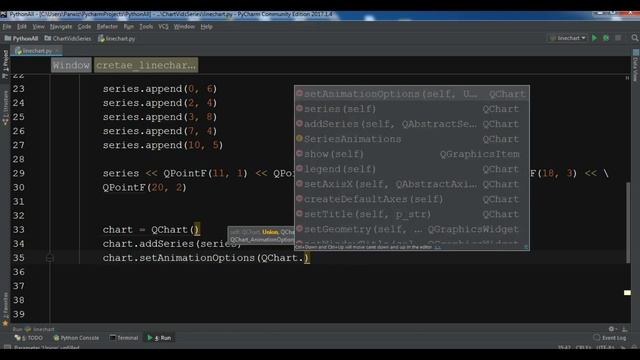
Task: Choose createDefaultAxes(self) completion suggestion
Action: [412, 200]
